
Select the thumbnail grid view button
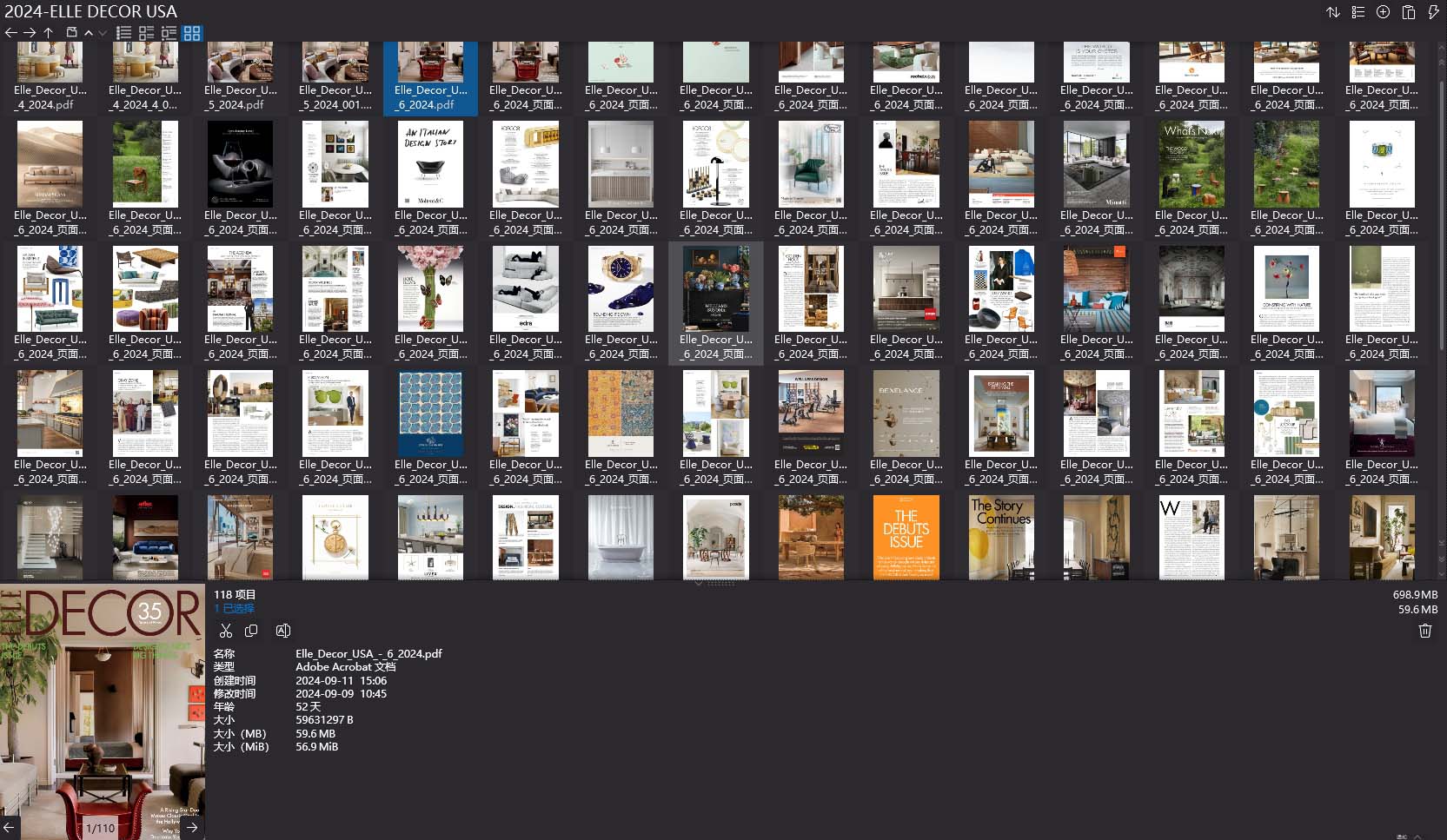pyautogui.click(x=192, y=33)
